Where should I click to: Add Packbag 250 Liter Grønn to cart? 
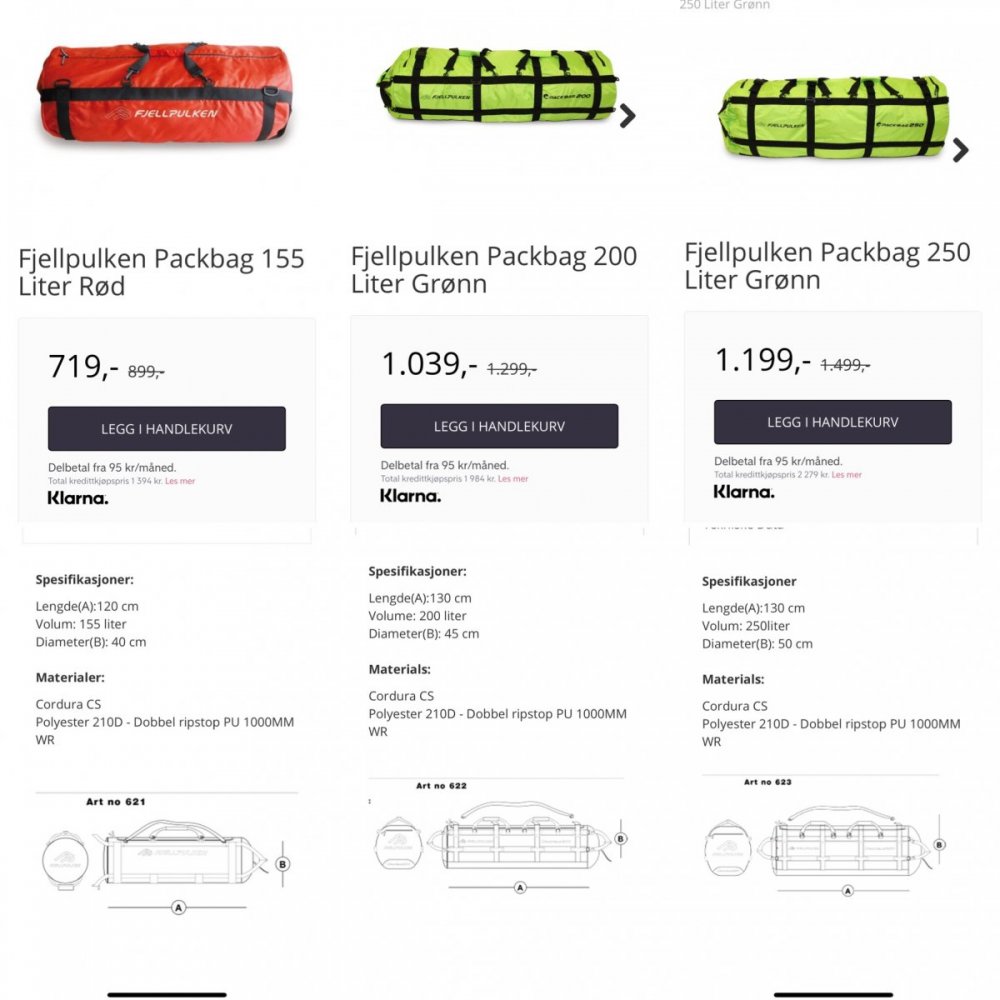[832, 422]
